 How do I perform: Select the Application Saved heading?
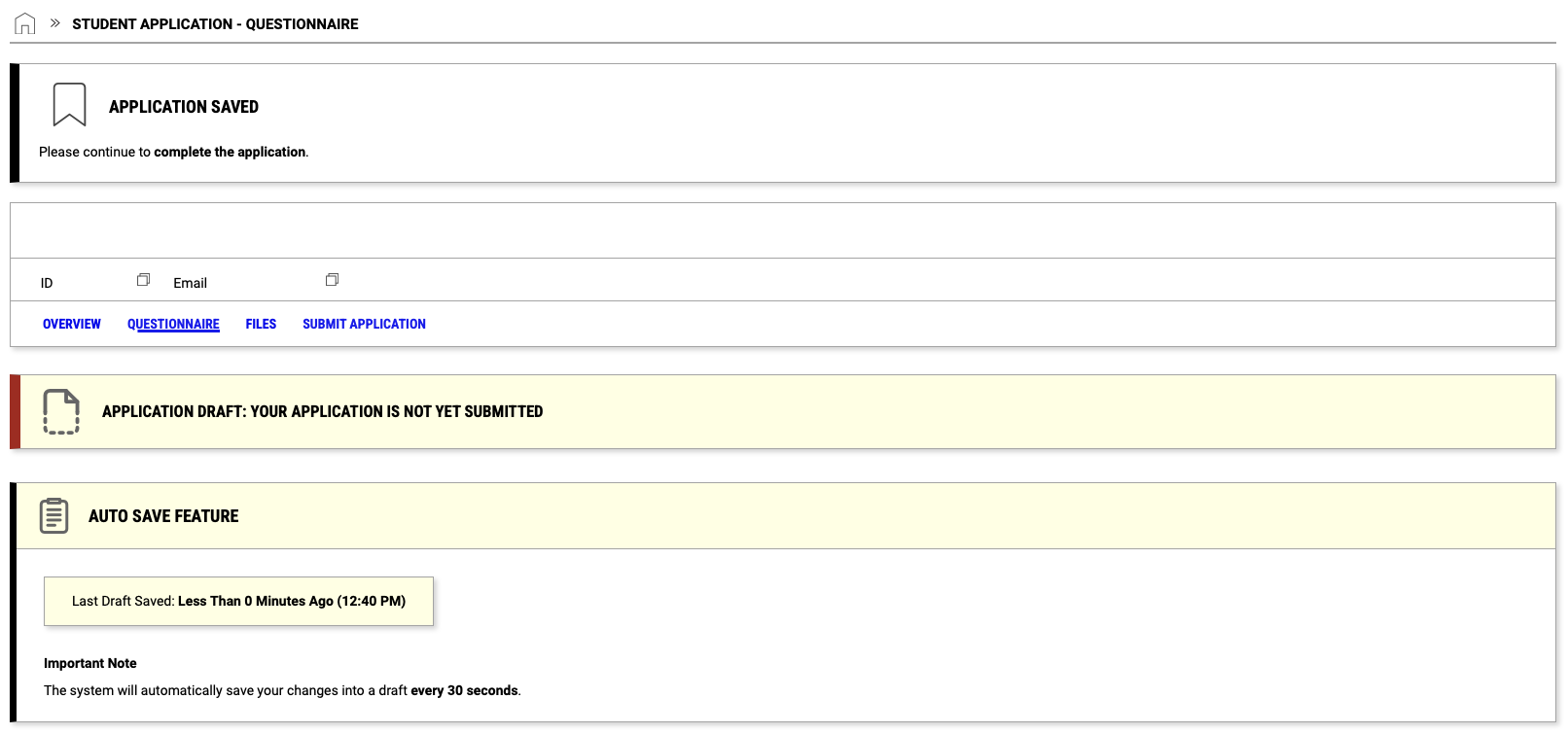pyautogui.click(x=184, y=107)
